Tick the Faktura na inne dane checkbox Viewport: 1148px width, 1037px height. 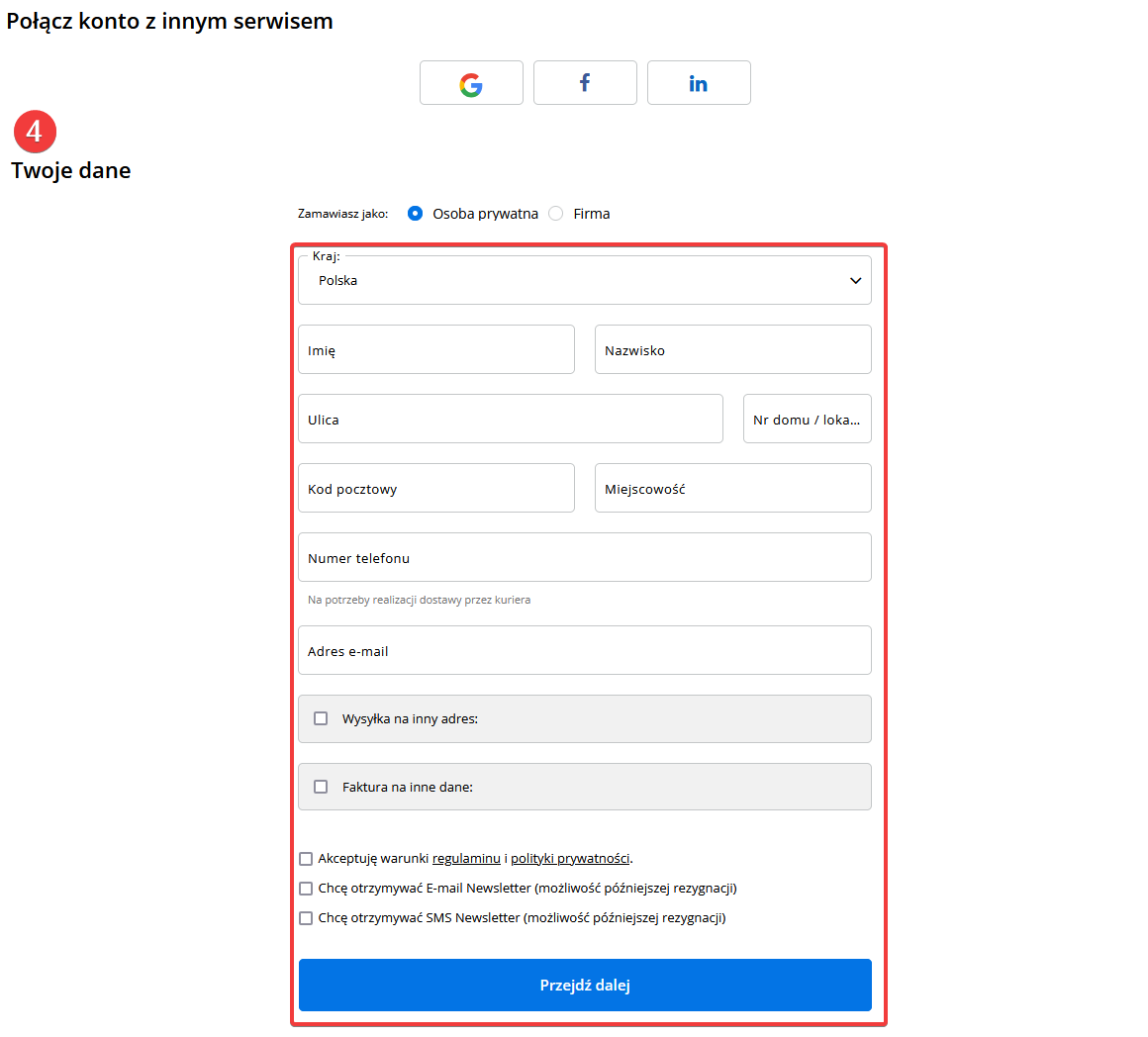tap(321, 787)
